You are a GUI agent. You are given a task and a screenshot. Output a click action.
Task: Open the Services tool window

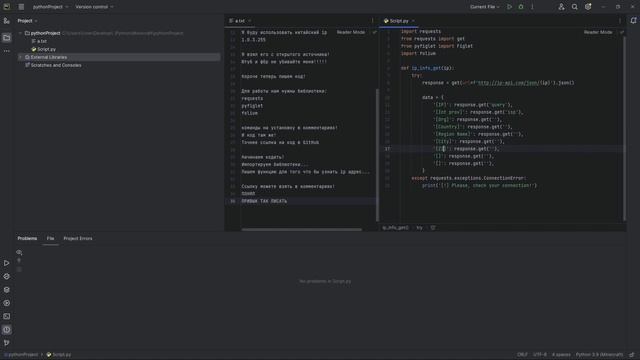[7, 303]
